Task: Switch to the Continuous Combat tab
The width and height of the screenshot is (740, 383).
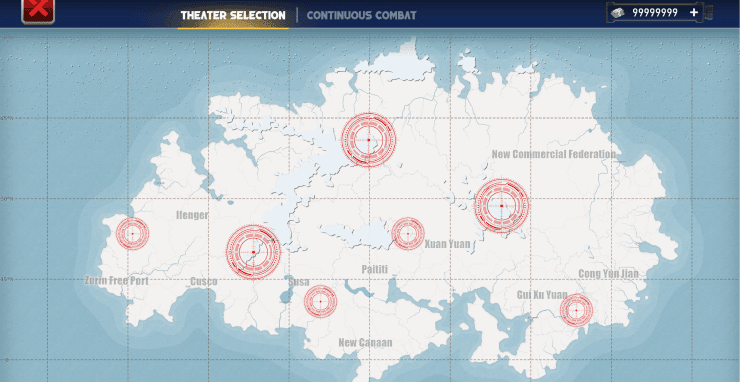Action: (x=362, y=15)
